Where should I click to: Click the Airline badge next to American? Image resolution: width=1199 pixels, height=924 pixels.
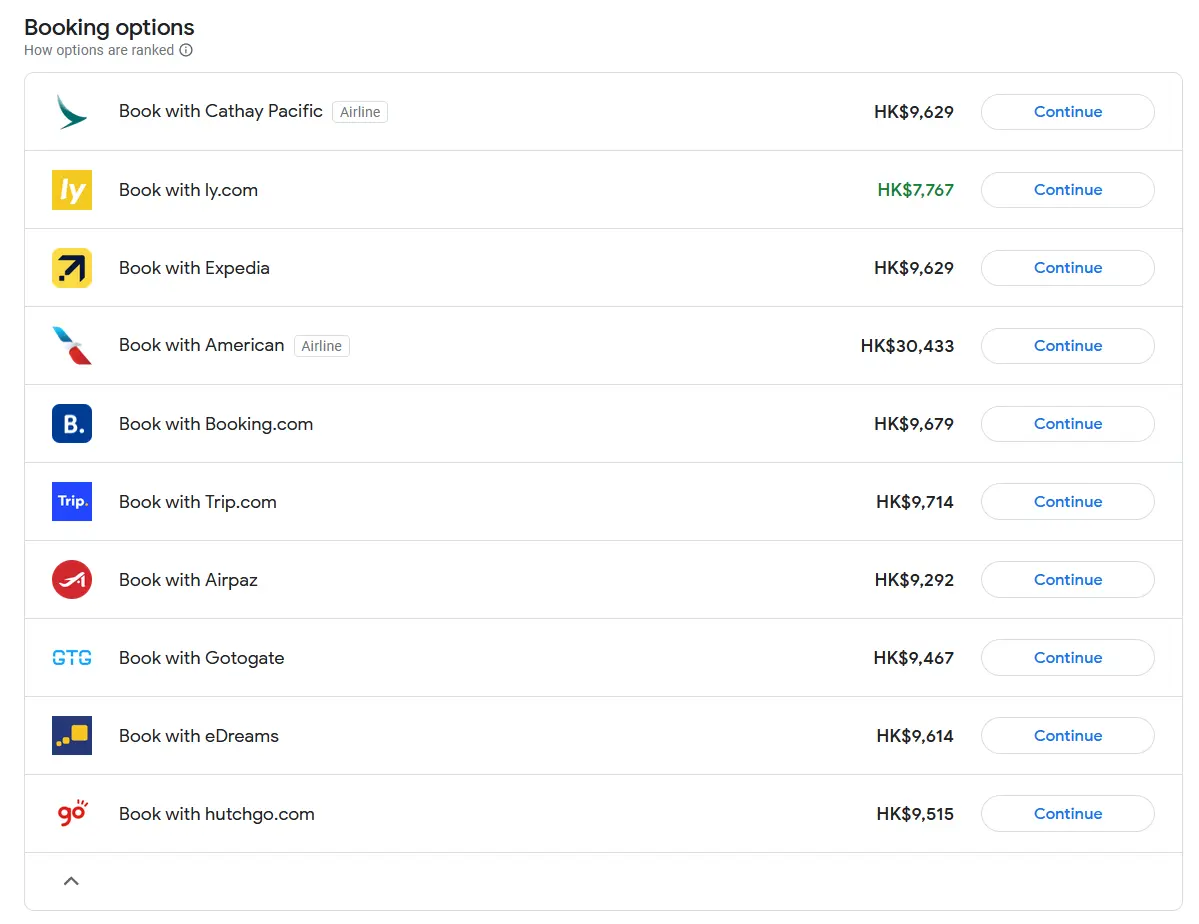(322, 346)
